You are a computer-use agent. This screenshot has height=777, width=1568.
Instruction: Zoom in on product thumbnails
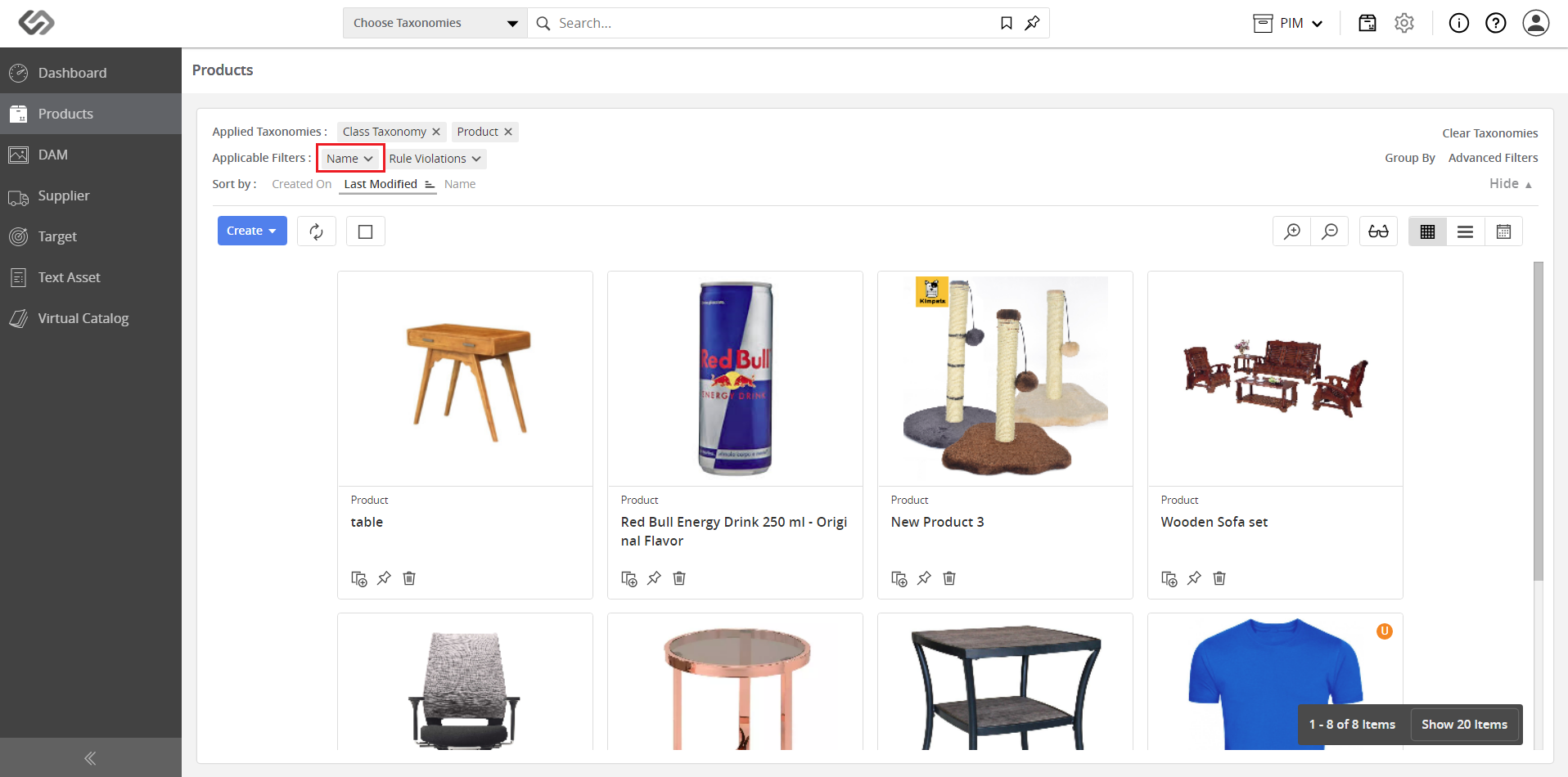tap(1292, 231)
